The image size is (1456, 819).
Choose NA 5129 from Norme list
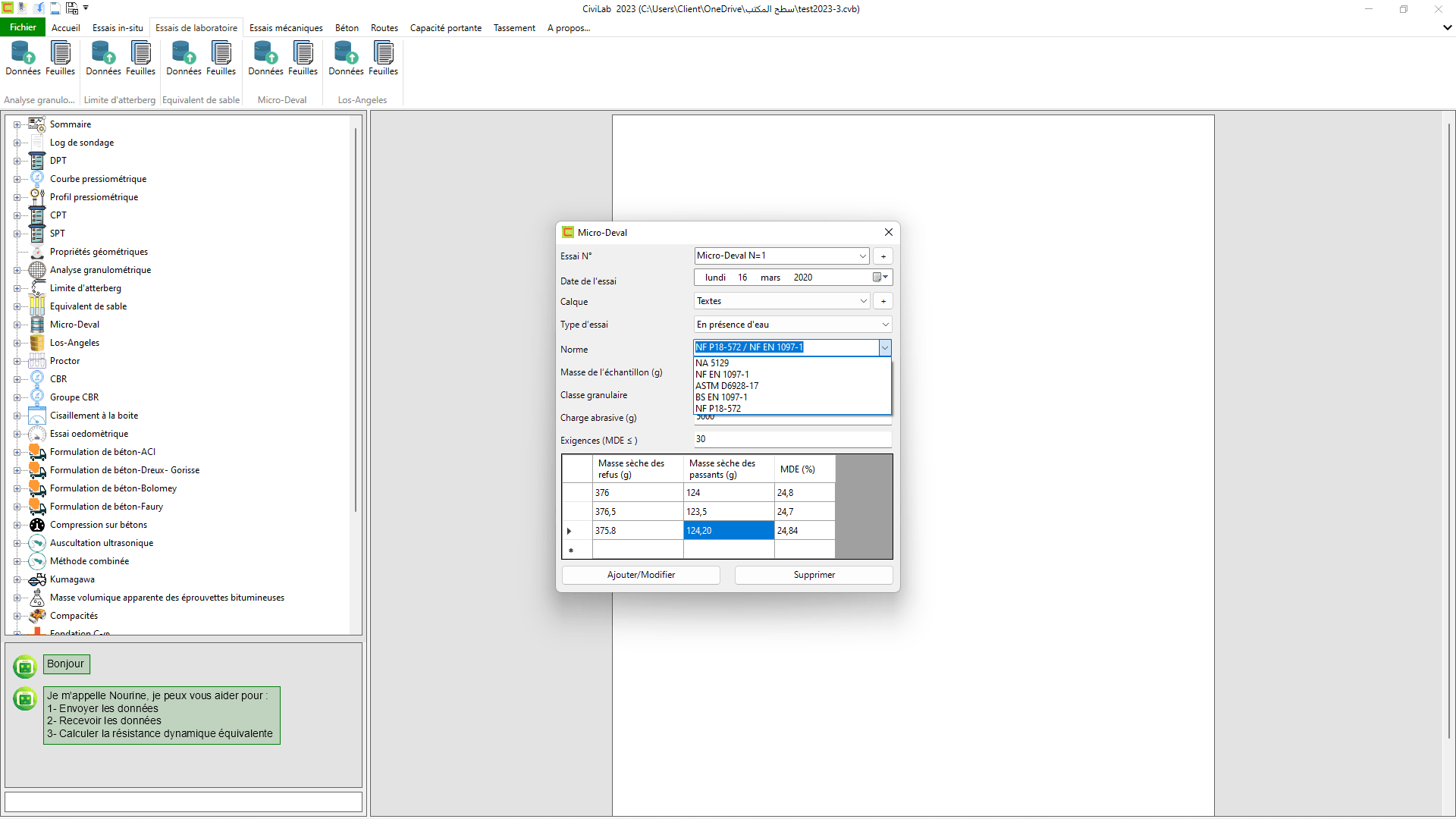792,363
